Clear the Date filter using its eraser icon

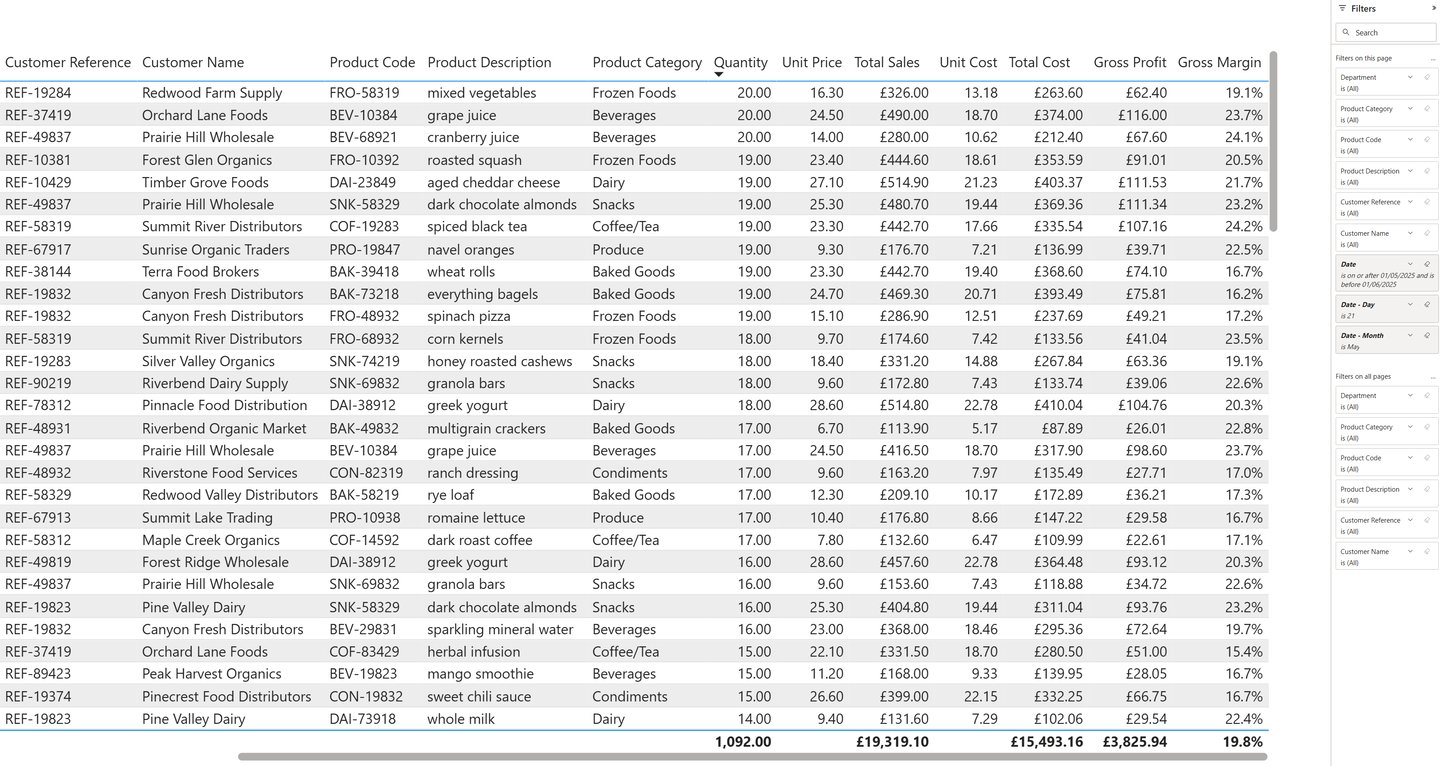click(x=1425, y=262)
